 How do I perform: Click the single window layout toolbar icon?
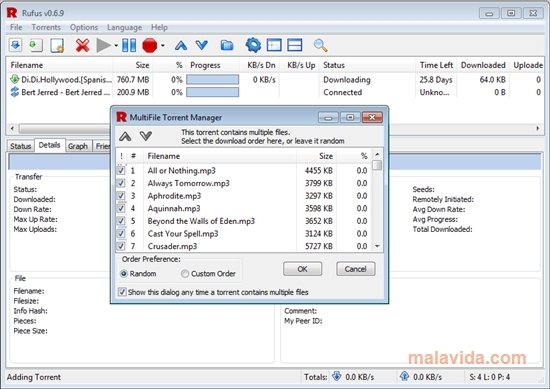[x=274, y=45]
